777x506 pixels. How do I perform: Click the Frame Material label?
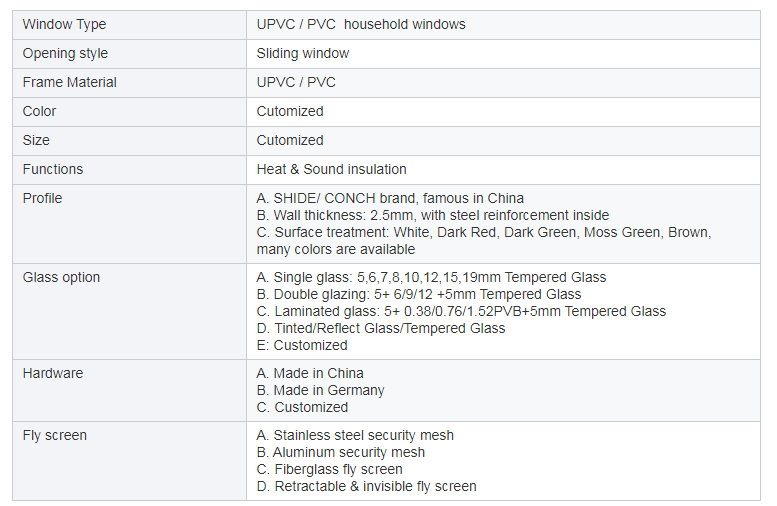(70, 82)
